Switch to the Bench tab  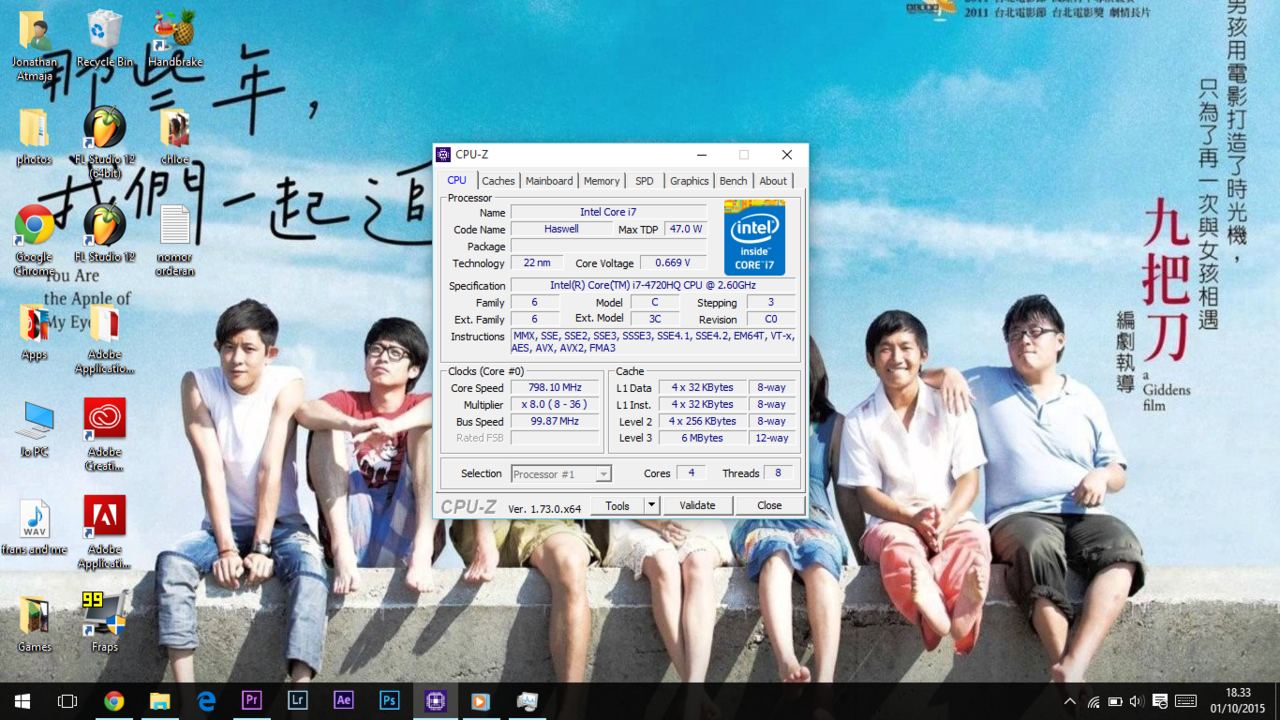click(x=733, y=181)
